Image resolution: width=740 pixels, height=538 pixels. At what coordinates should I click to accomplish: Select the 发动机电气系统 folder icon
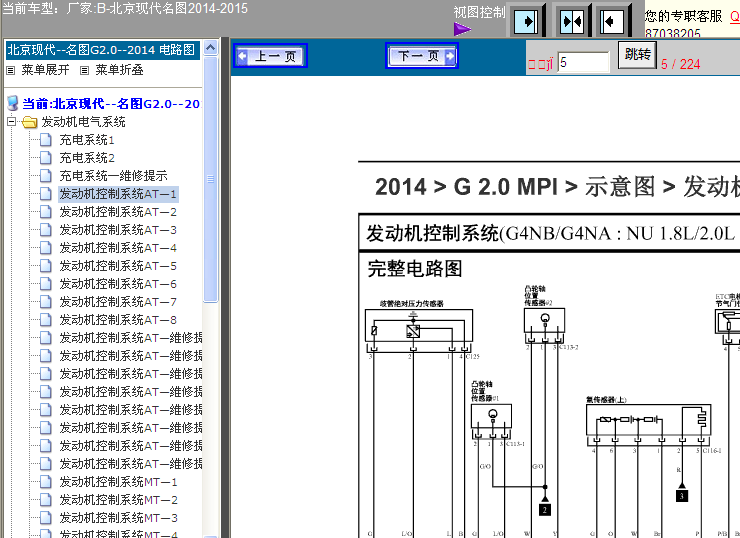[29, 122]
